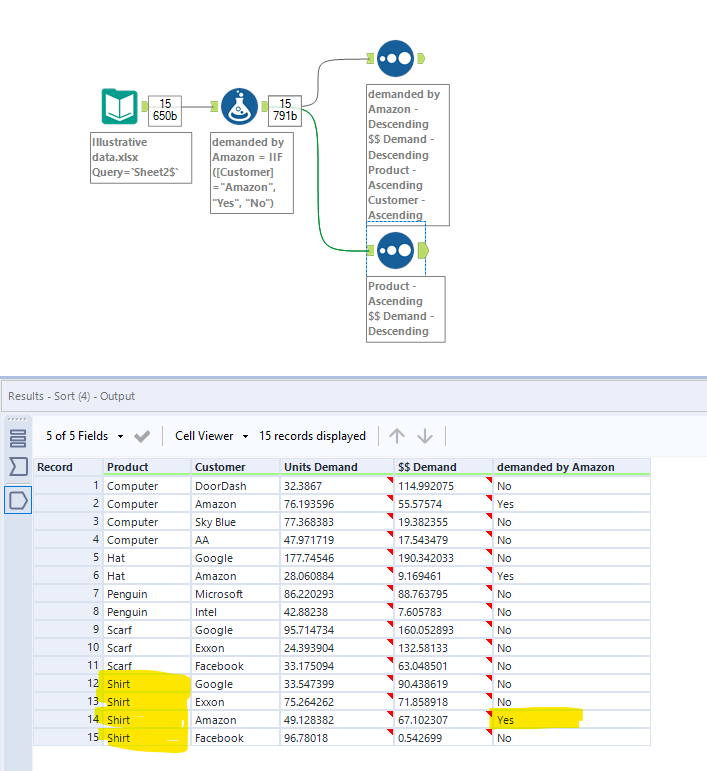
Task: Click the 15 records displayed label
Action: pos(313,436)
